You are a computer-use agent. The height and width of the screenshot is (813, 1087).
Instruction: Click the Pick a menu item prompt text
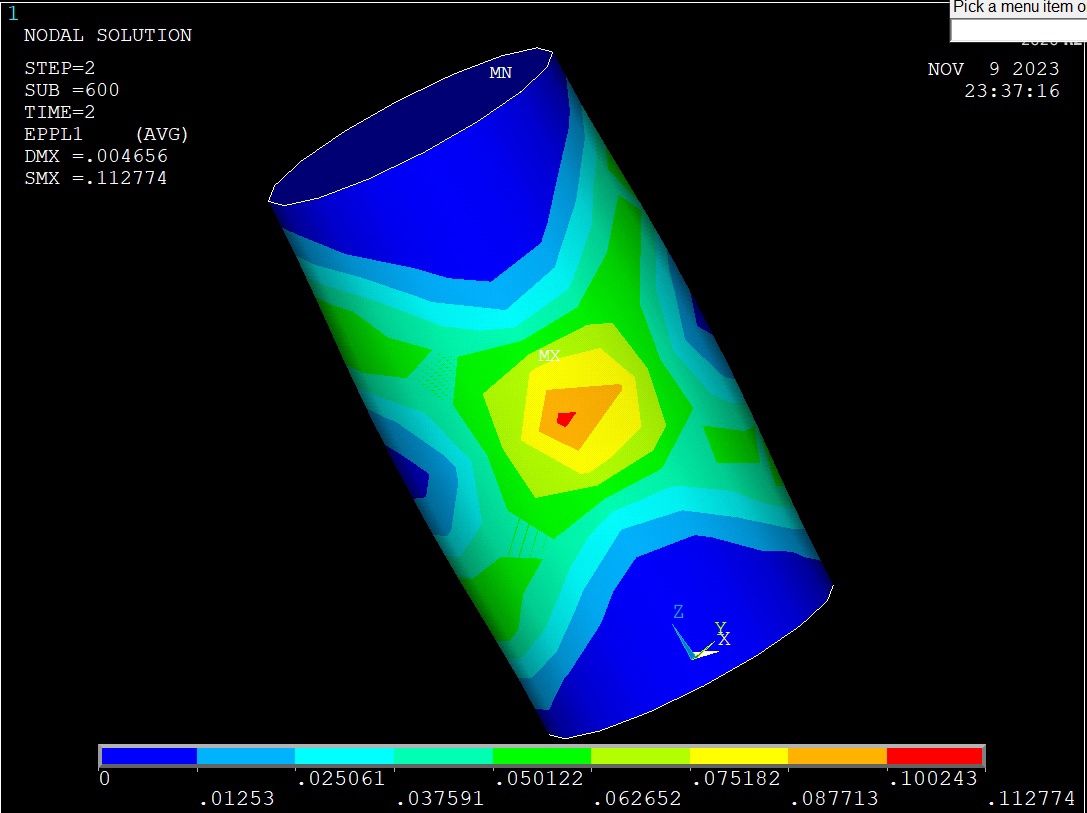1020,7
